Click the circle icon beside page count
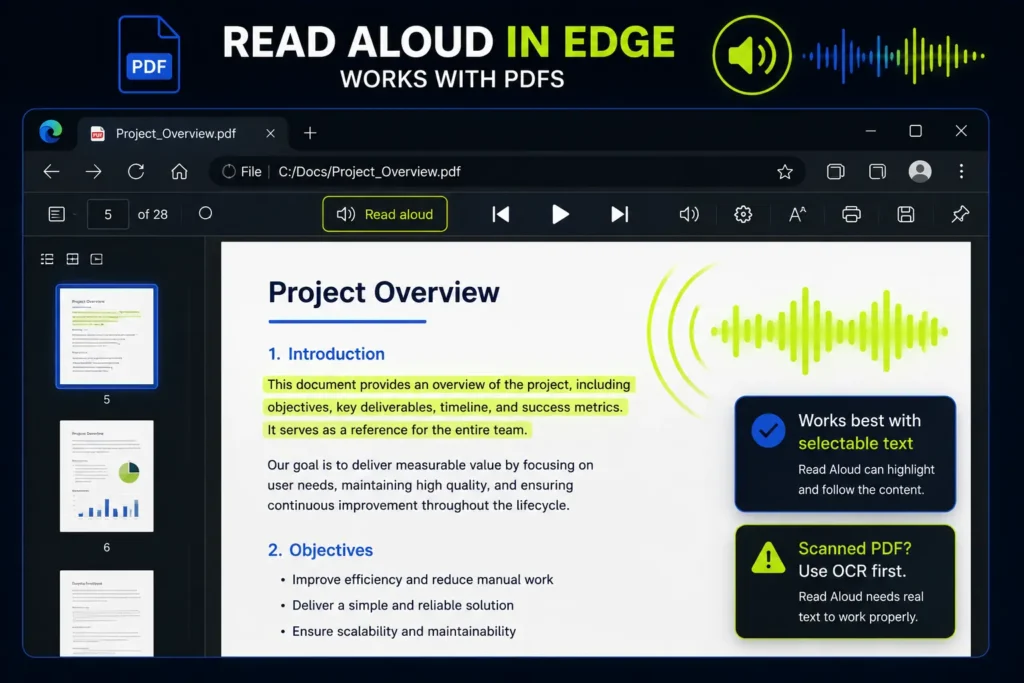The image size is (1024, 683). click(x=205, y=214)
